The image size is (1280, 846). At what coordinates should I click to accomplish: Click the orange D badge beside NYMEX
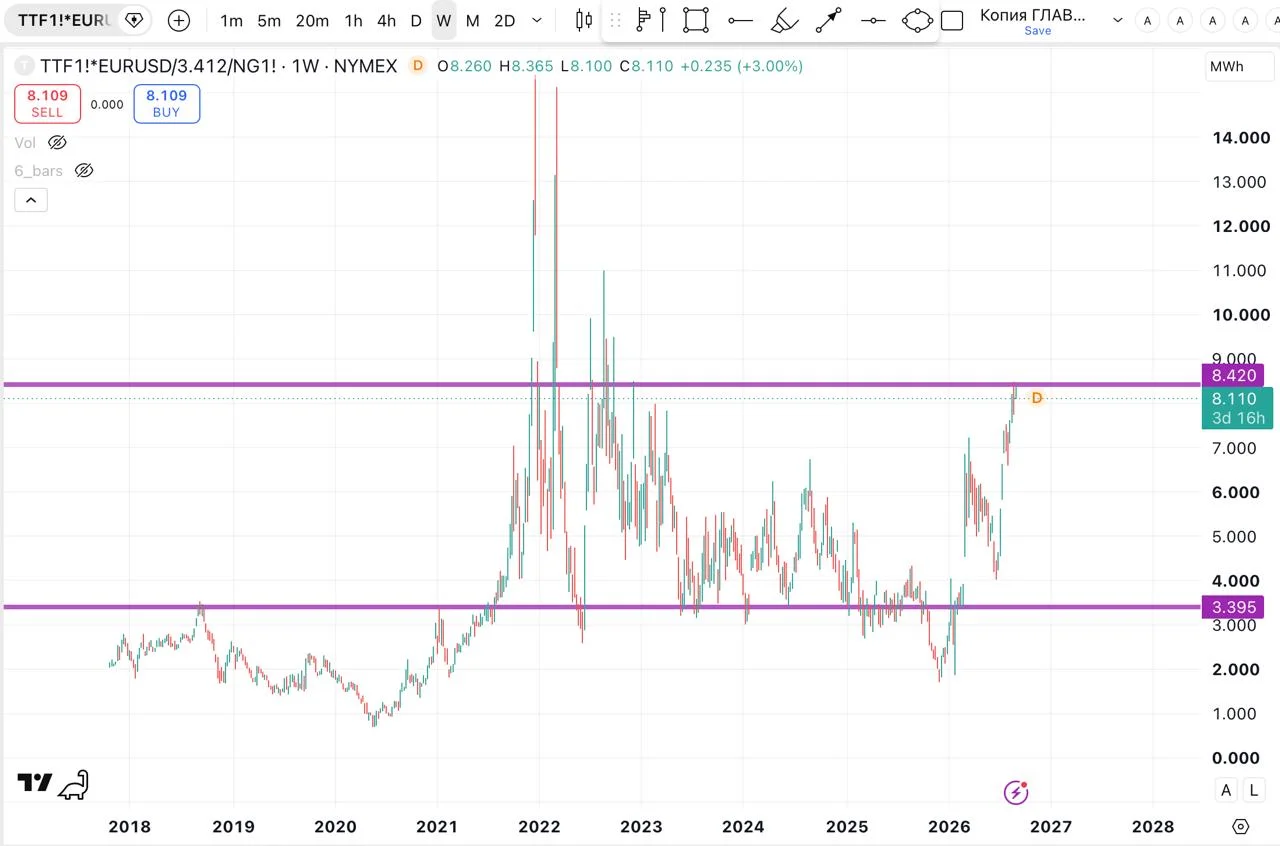click(417, 66)
